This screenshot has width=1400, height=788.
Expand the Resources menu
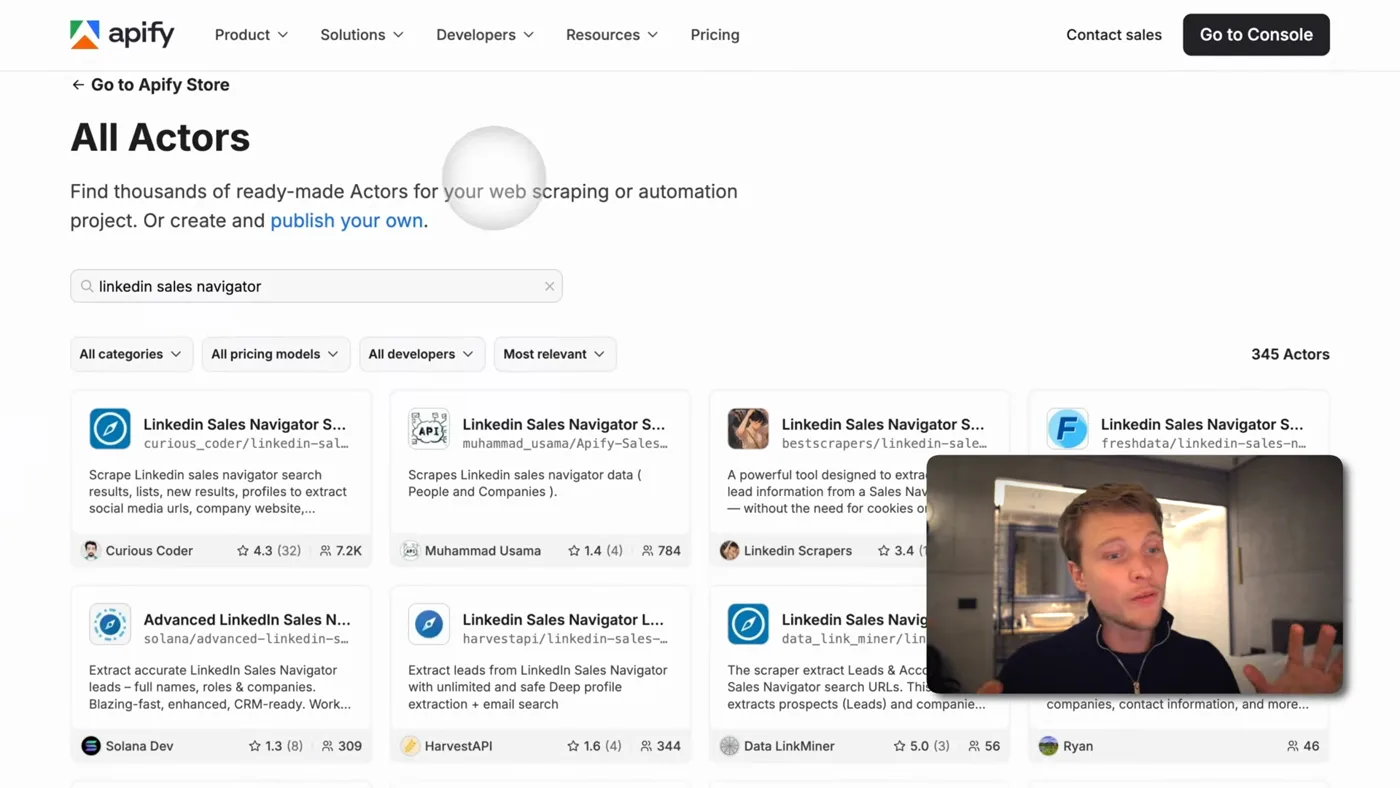point(612,35)
